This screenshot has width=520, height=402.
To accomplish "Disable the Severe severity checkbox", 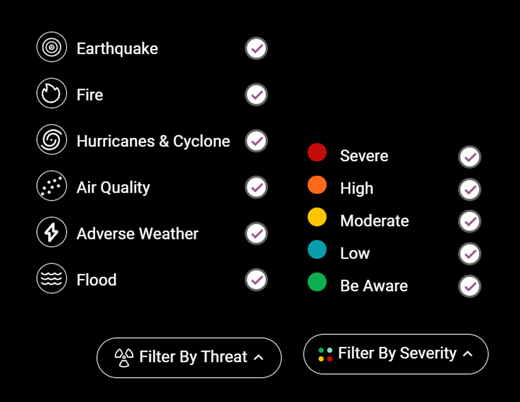I will [x=470, y=157].
